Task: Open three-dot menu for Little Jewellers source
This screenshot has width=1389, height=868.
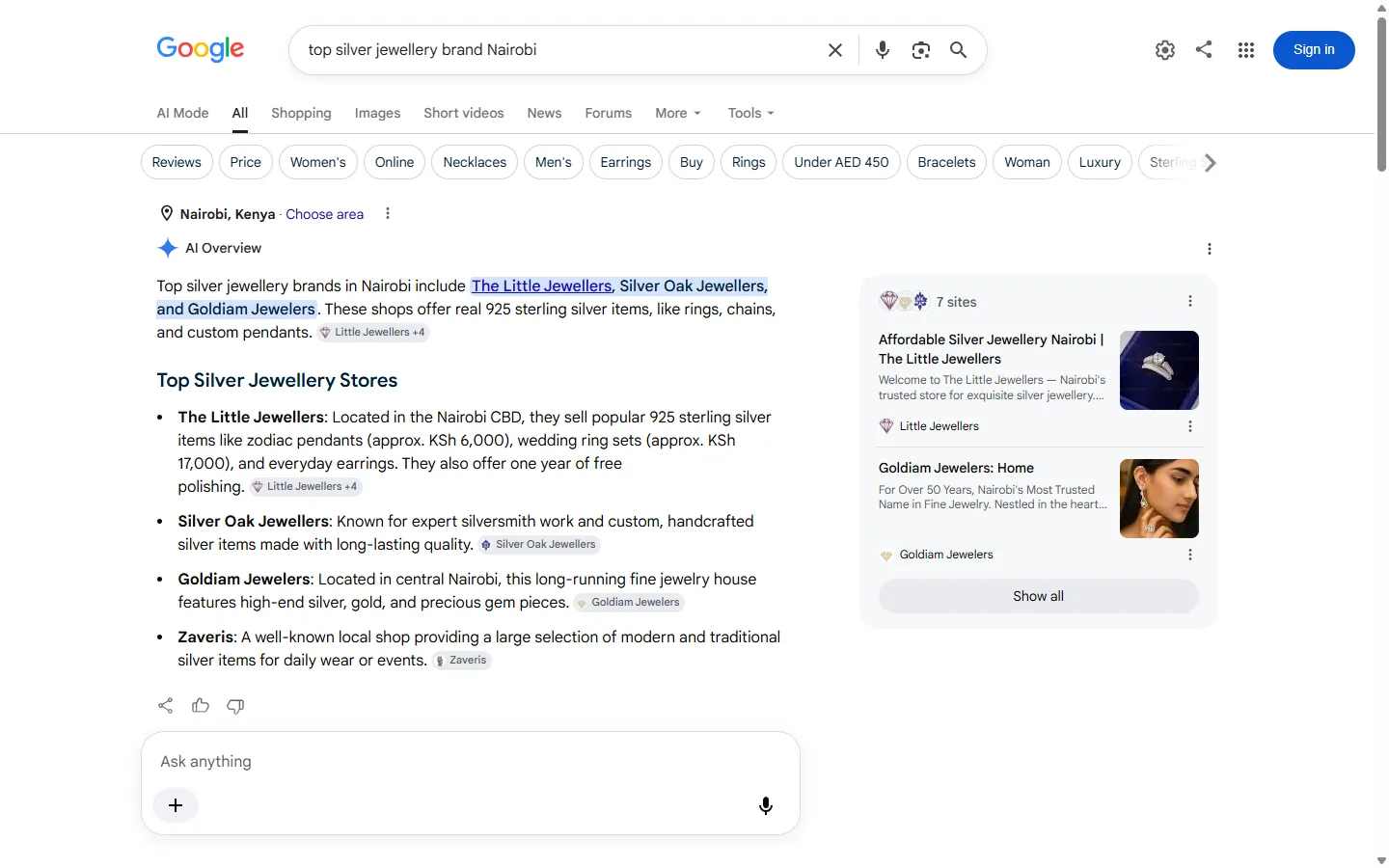Action: point(1190,426)
